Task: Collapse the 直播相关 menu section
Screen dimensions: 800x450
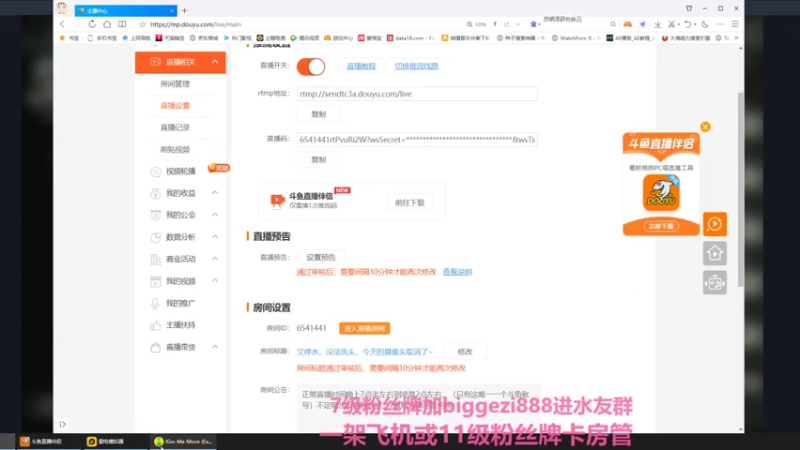Action: coord(215,62)
